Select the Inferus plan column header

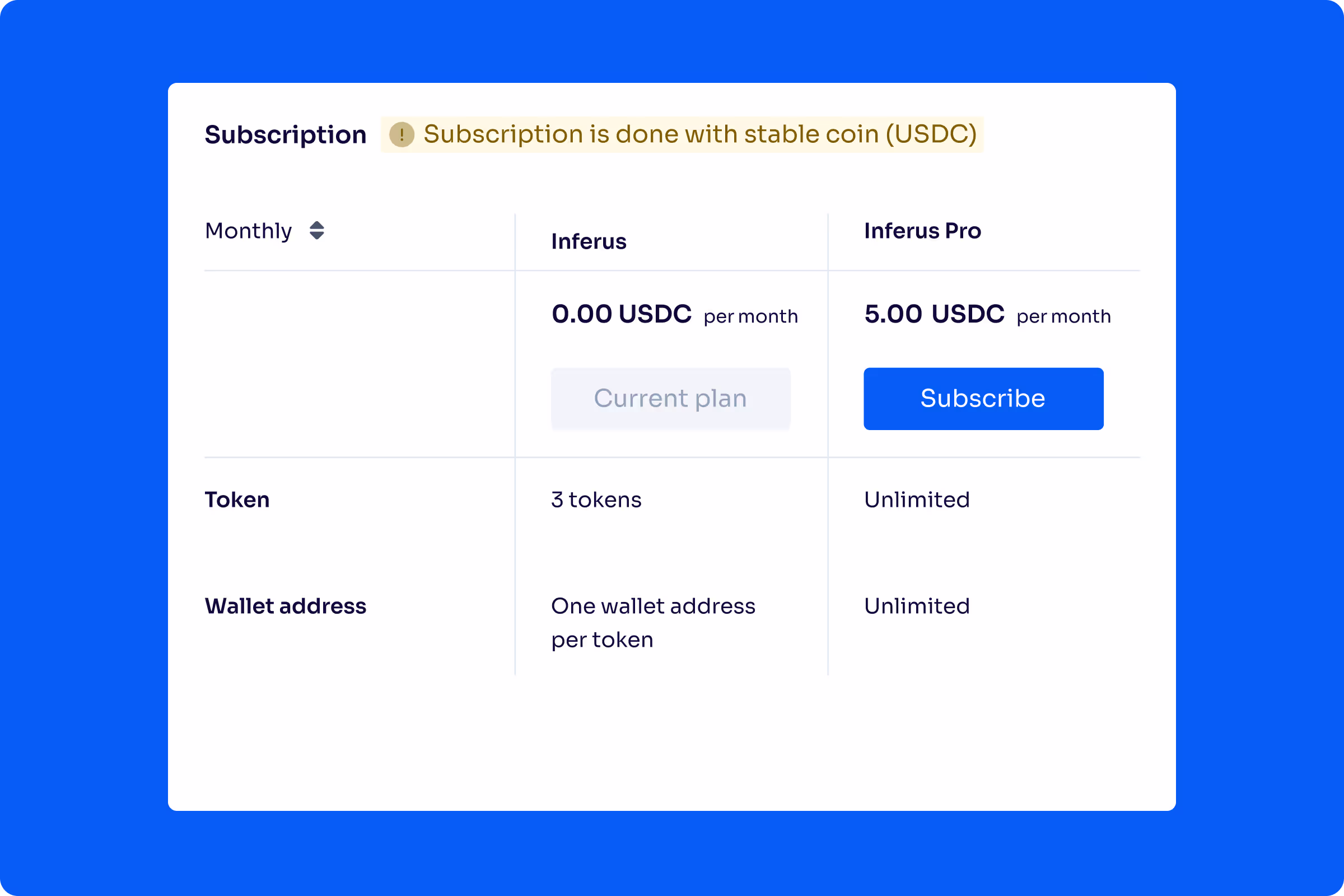(589, 242)
